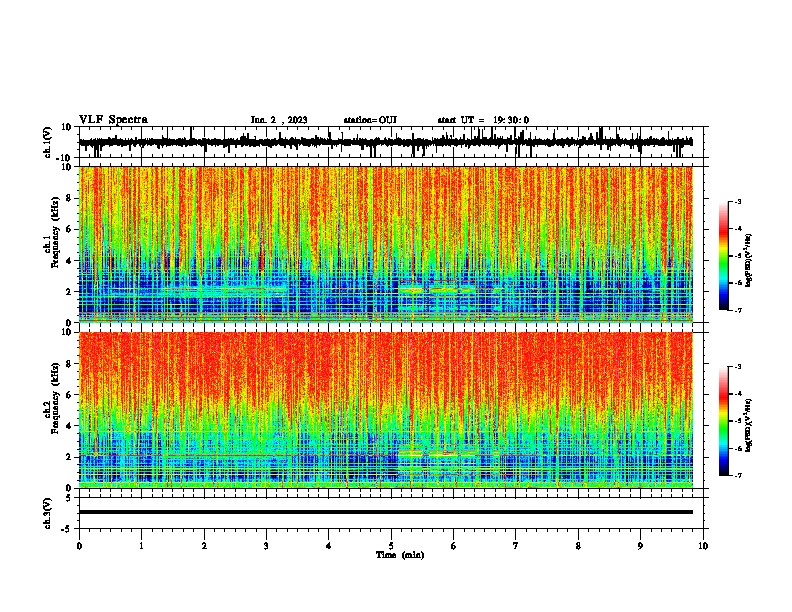Click the ch.2 spectrogram color scale bar
This screenshot has width=792, height=612.
coord(724,421)
